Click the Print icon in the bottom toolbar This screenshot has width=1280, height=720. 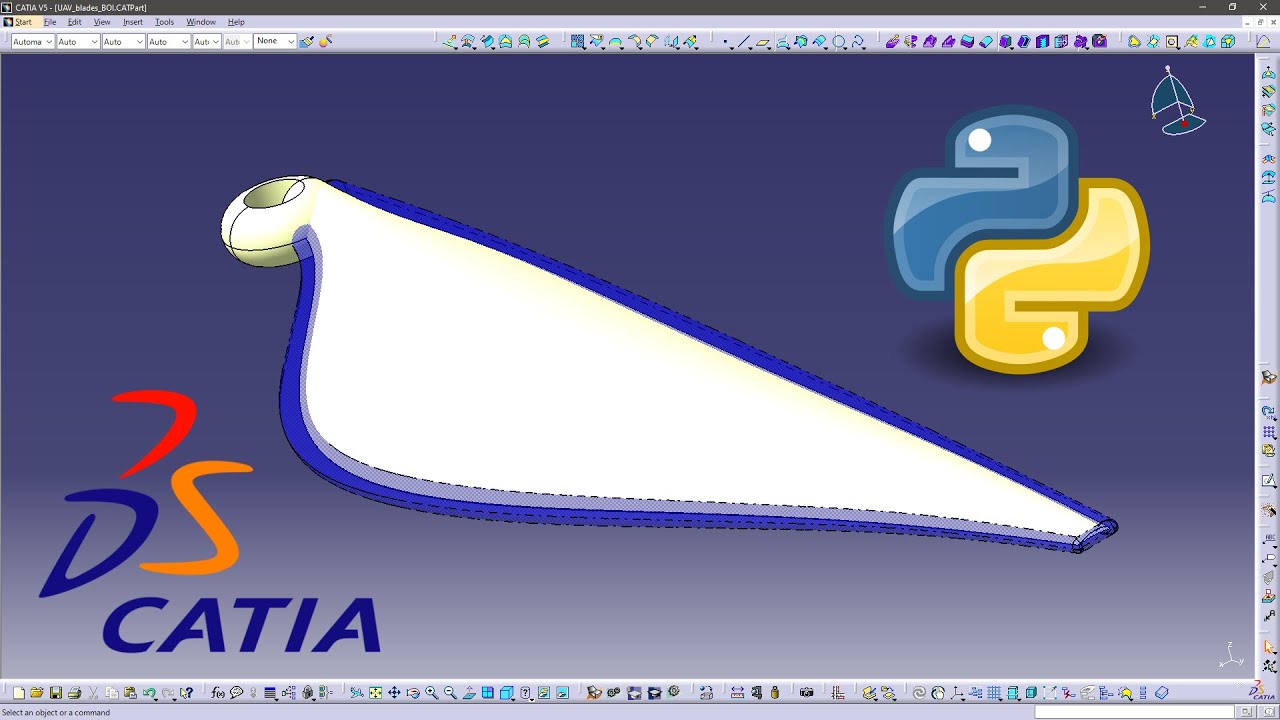(x=74, y=692)
